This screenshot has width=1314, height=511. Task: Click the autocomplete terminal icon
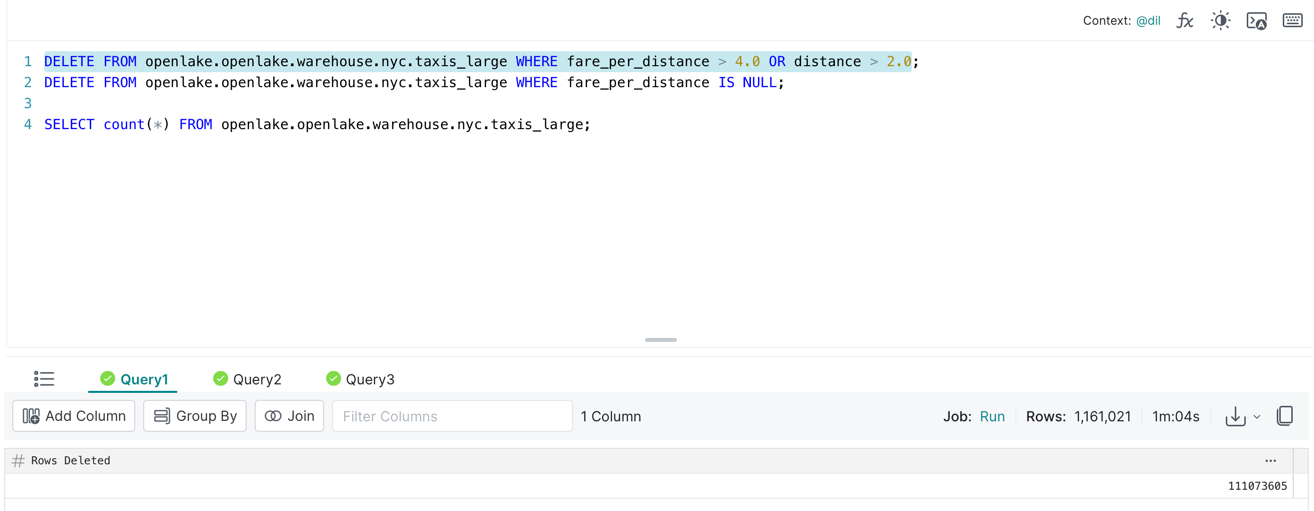pyautogui.click(x=1257, y=21)
